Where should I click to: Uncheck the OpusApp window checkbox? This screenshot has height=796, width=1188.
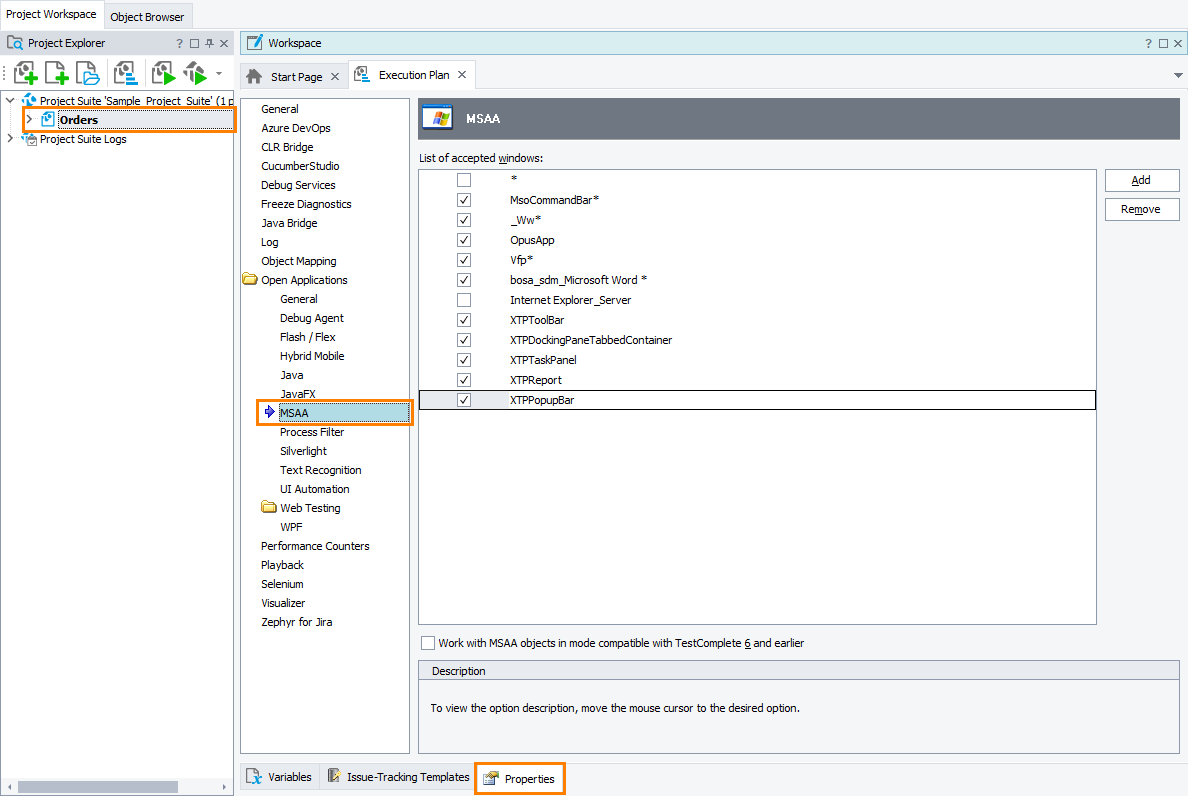tap(464, 240)
